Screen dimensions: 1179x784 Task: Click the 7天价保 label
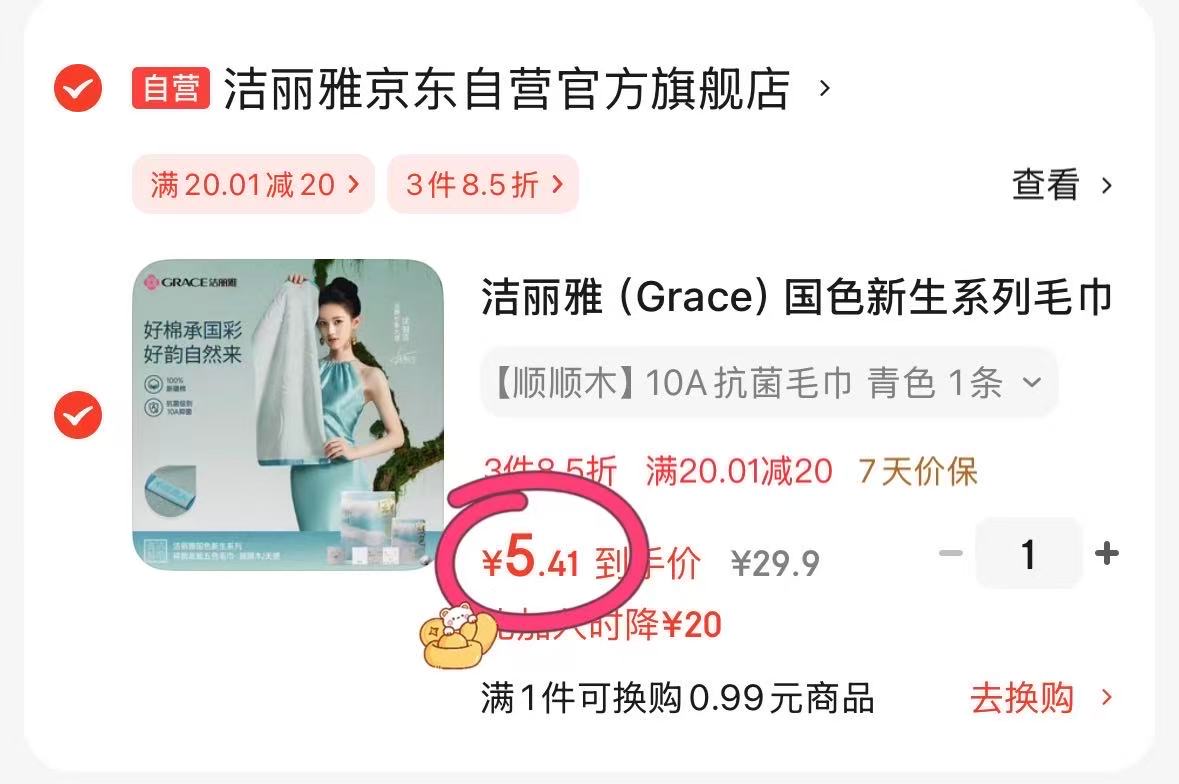click(x=917, y=472)
